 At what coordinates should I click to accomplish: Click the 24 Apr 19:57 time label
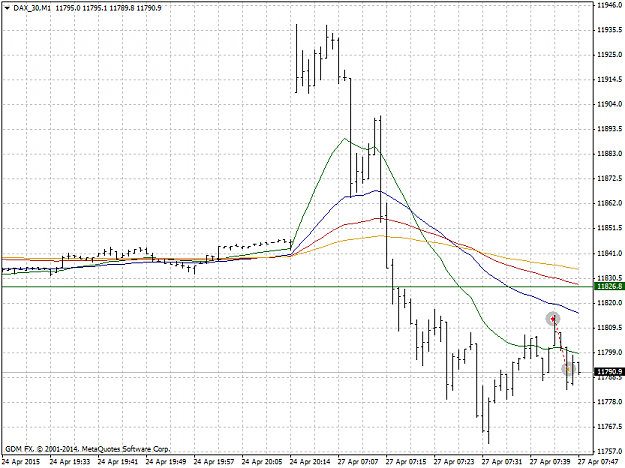point(214,462)
